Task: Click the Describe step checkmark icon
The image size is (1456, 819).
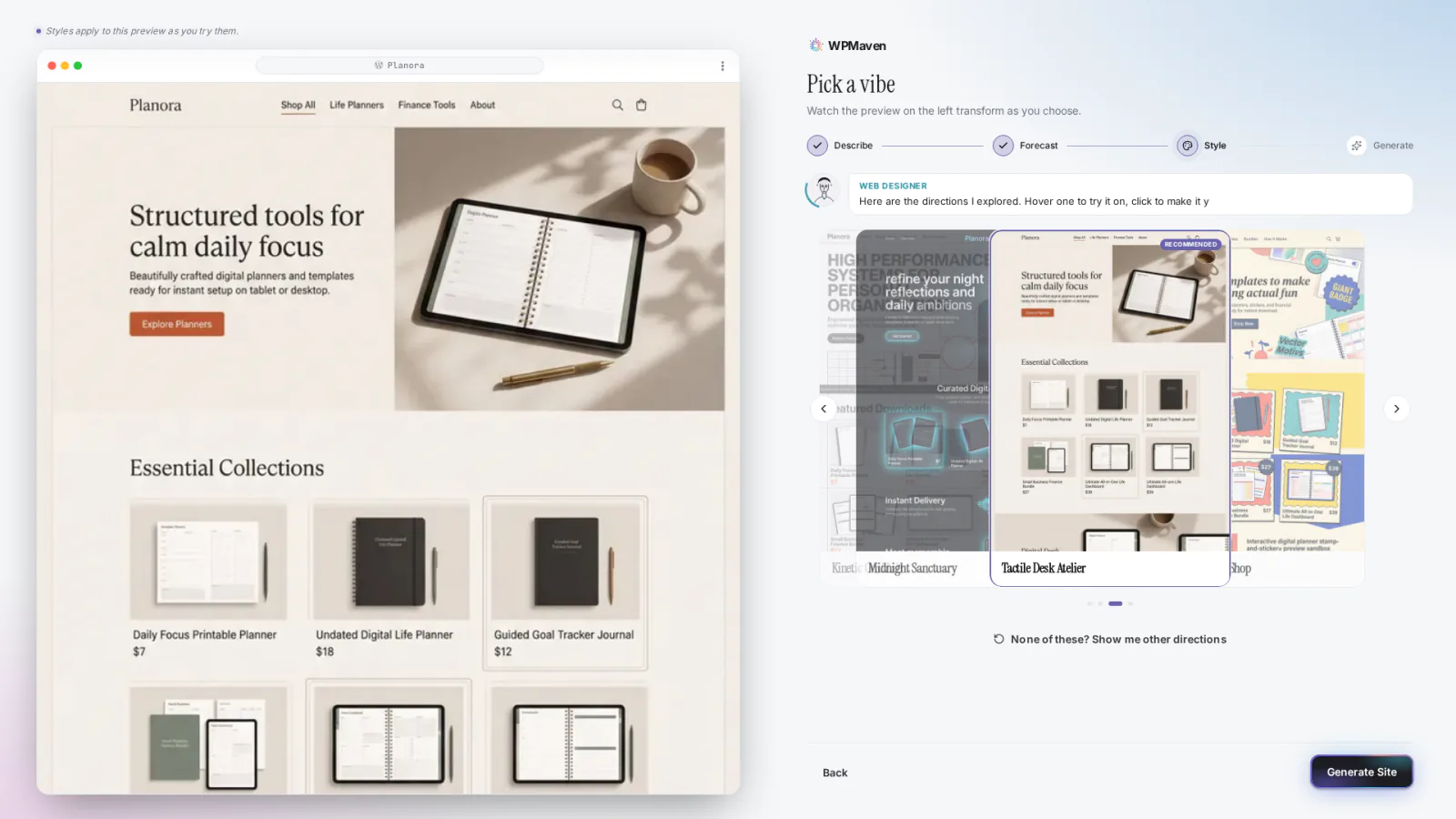Action: [x=817, y=146]
